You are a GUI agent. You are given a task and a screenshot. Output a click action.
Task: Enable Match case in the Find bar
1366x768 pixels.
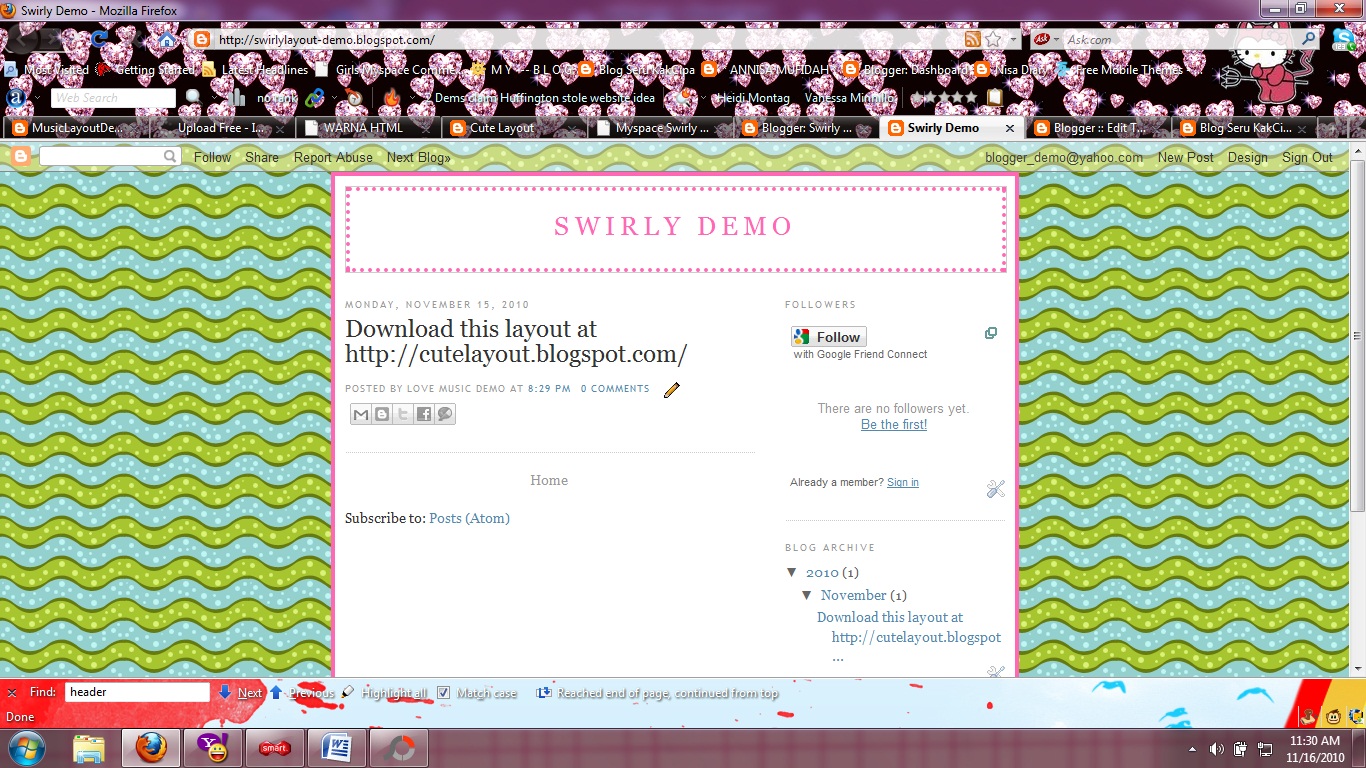pyautogui.click(x=442, y=692)
